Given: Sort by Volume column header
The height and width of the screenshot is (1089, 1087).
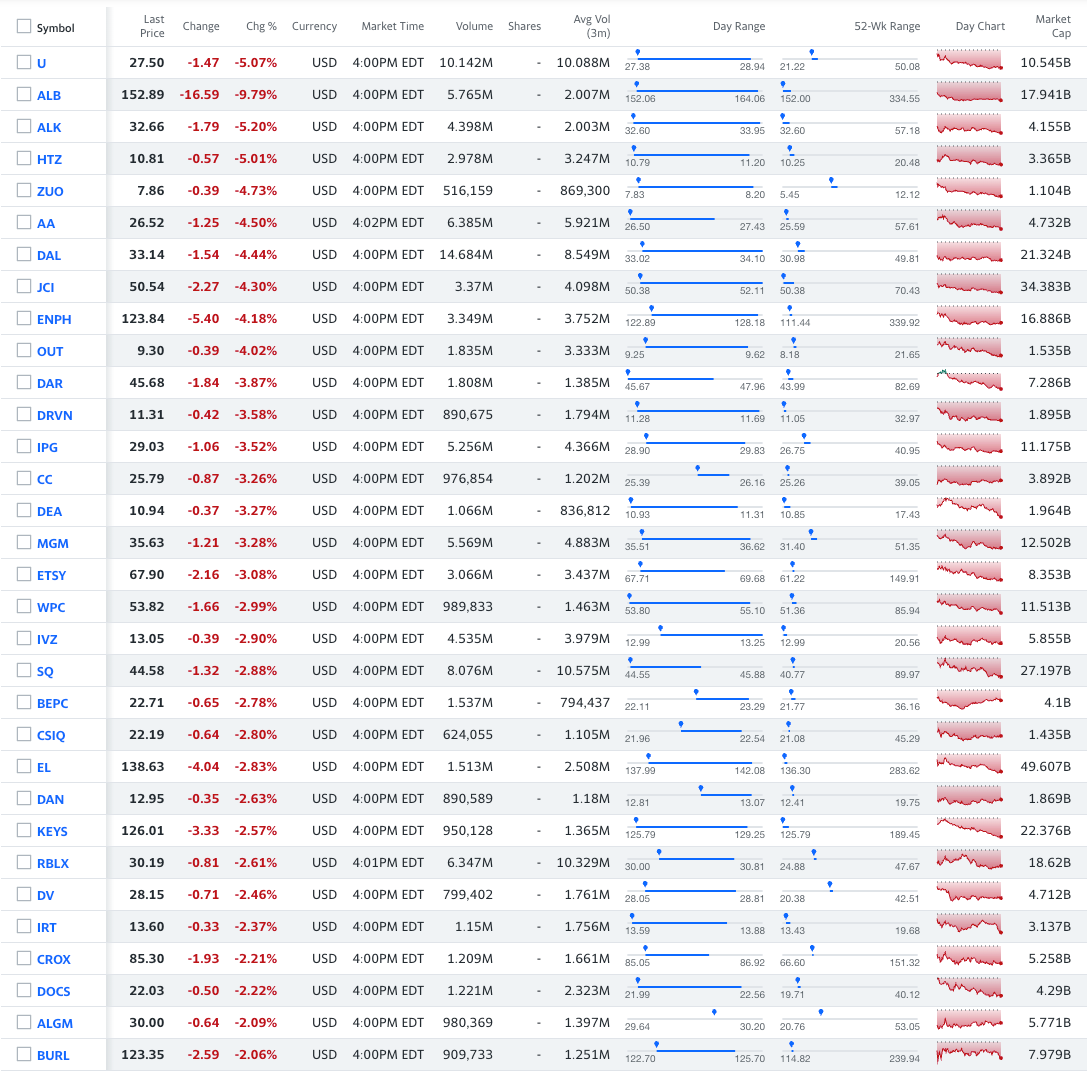Looking at the screenshot, I should tap(474, 26).
